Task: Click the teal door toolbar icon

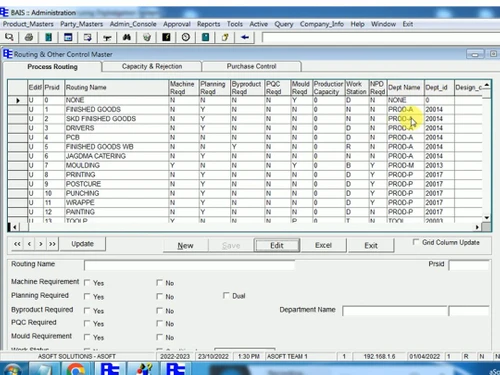Action: click(x=48, y=37)
